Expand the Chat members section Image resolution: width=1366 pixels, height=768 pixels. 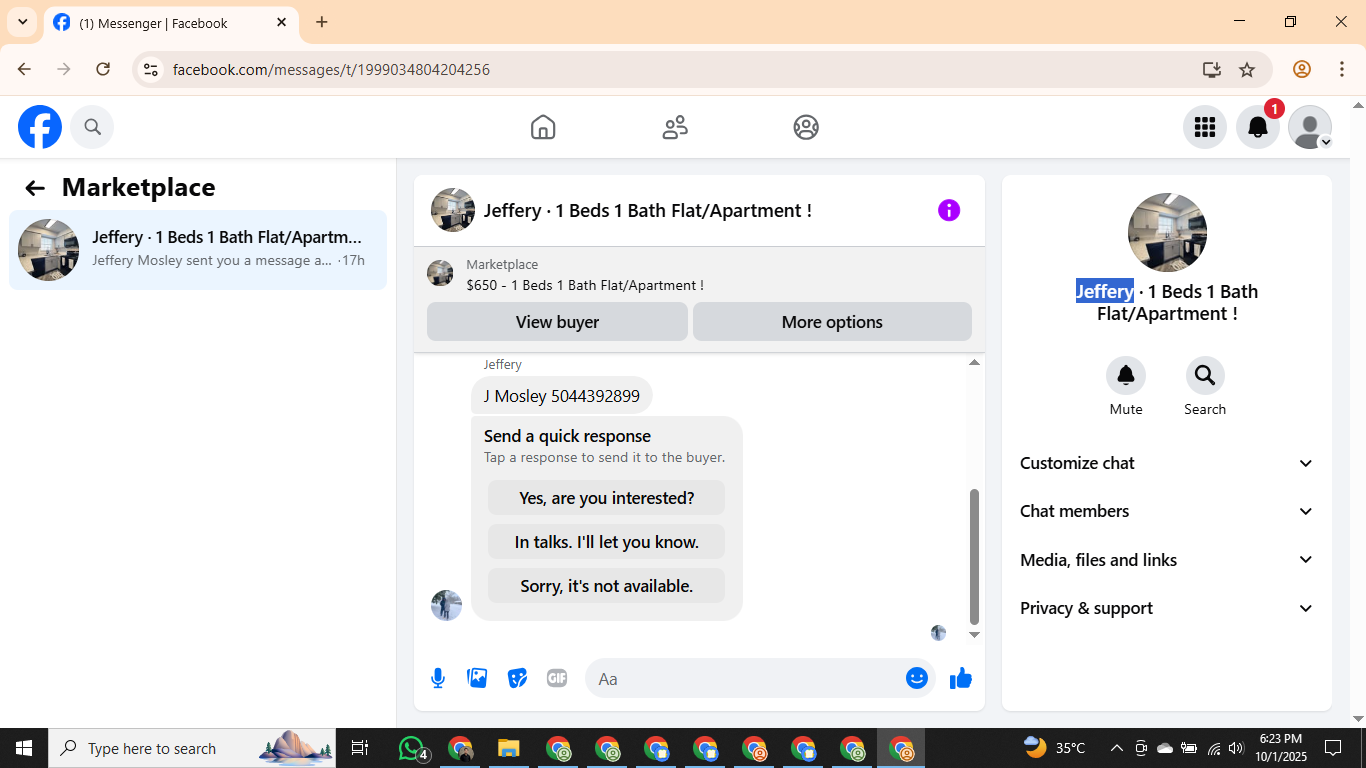(x=1167, y=511)
